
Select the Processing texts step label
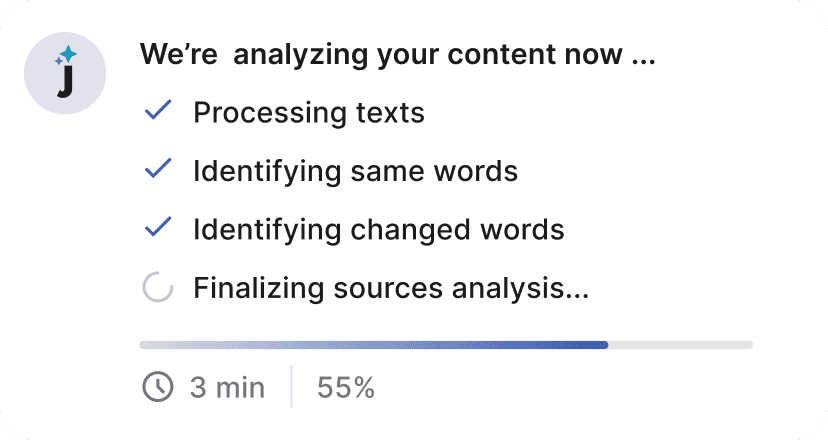[309, 113]
